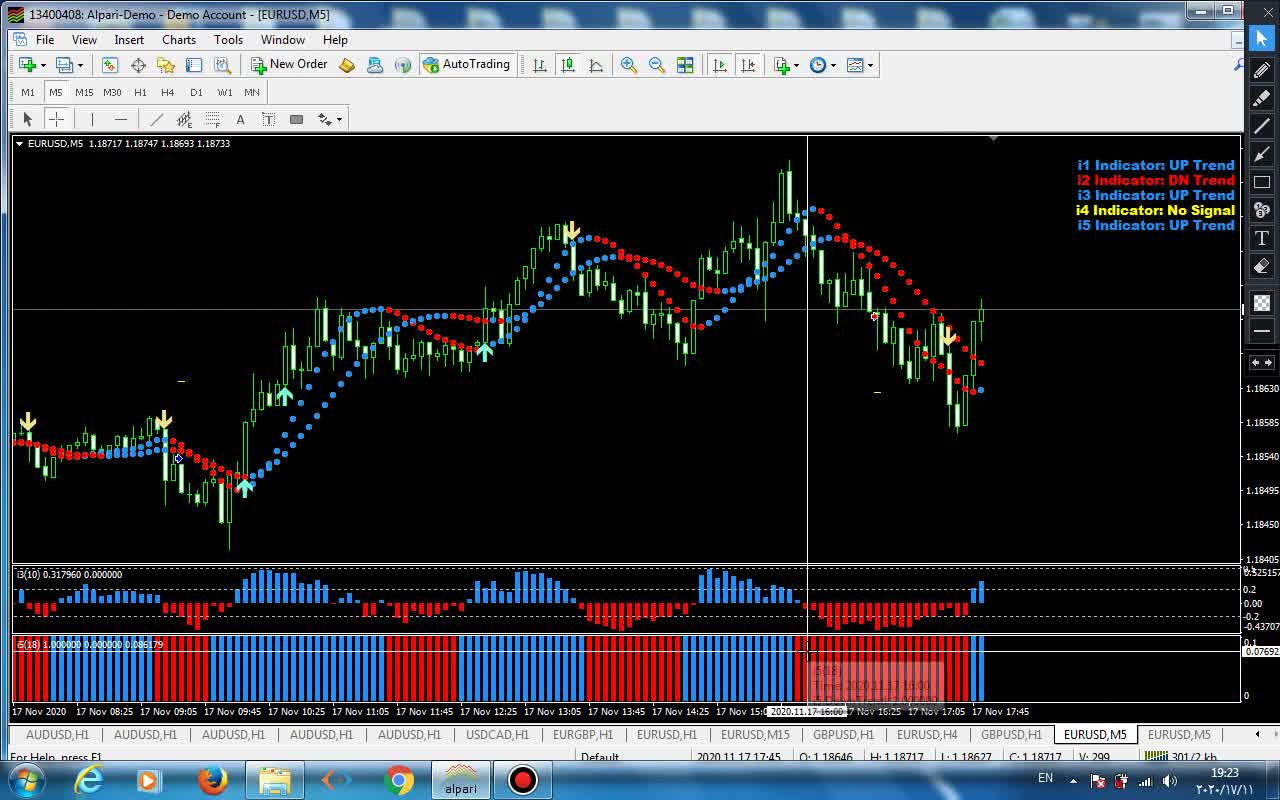The width and height of the screenshot is (1280, 800).
Task: Select the Fibonacci Retracement drawing tool
Action: click(x=213, y=119)
